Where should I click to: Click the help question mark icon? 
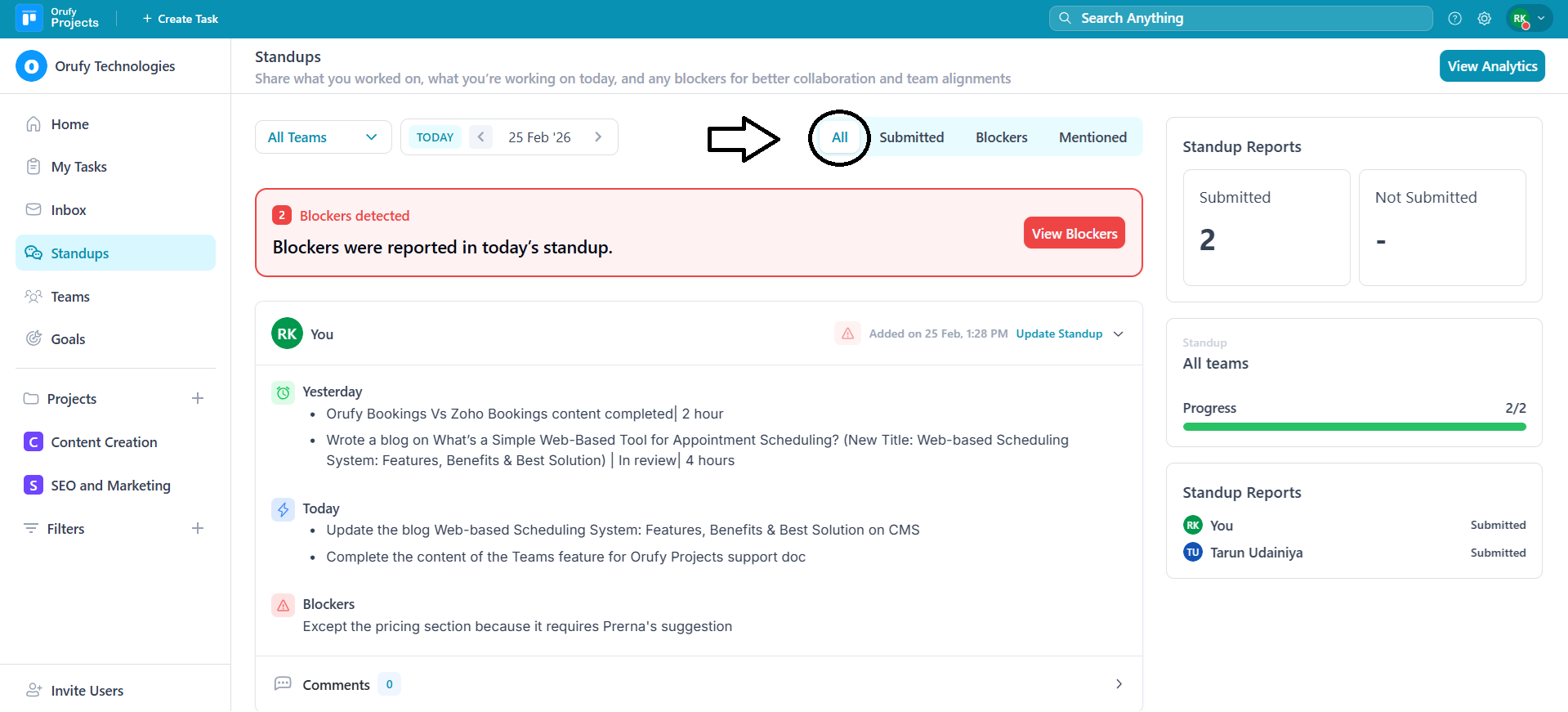(1454, 19)
